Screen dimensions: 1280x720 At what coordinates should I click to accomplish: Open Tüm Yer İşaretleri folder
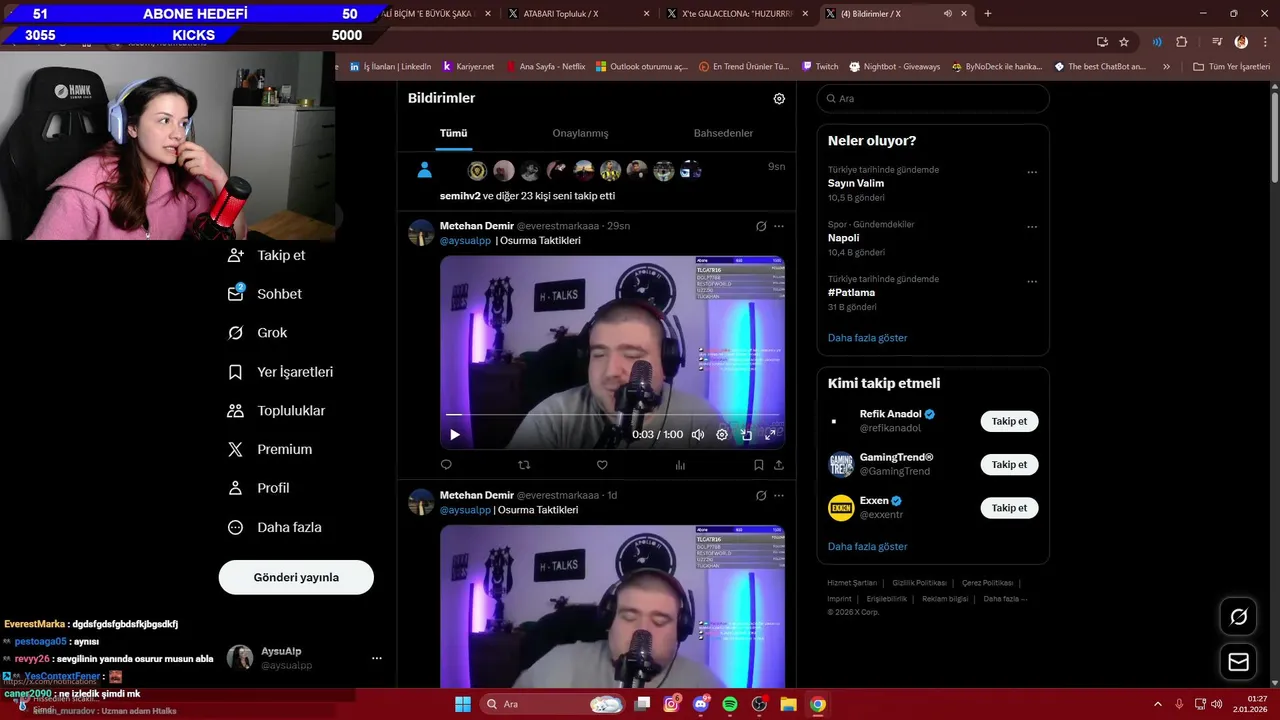[x=1232, y=67]
